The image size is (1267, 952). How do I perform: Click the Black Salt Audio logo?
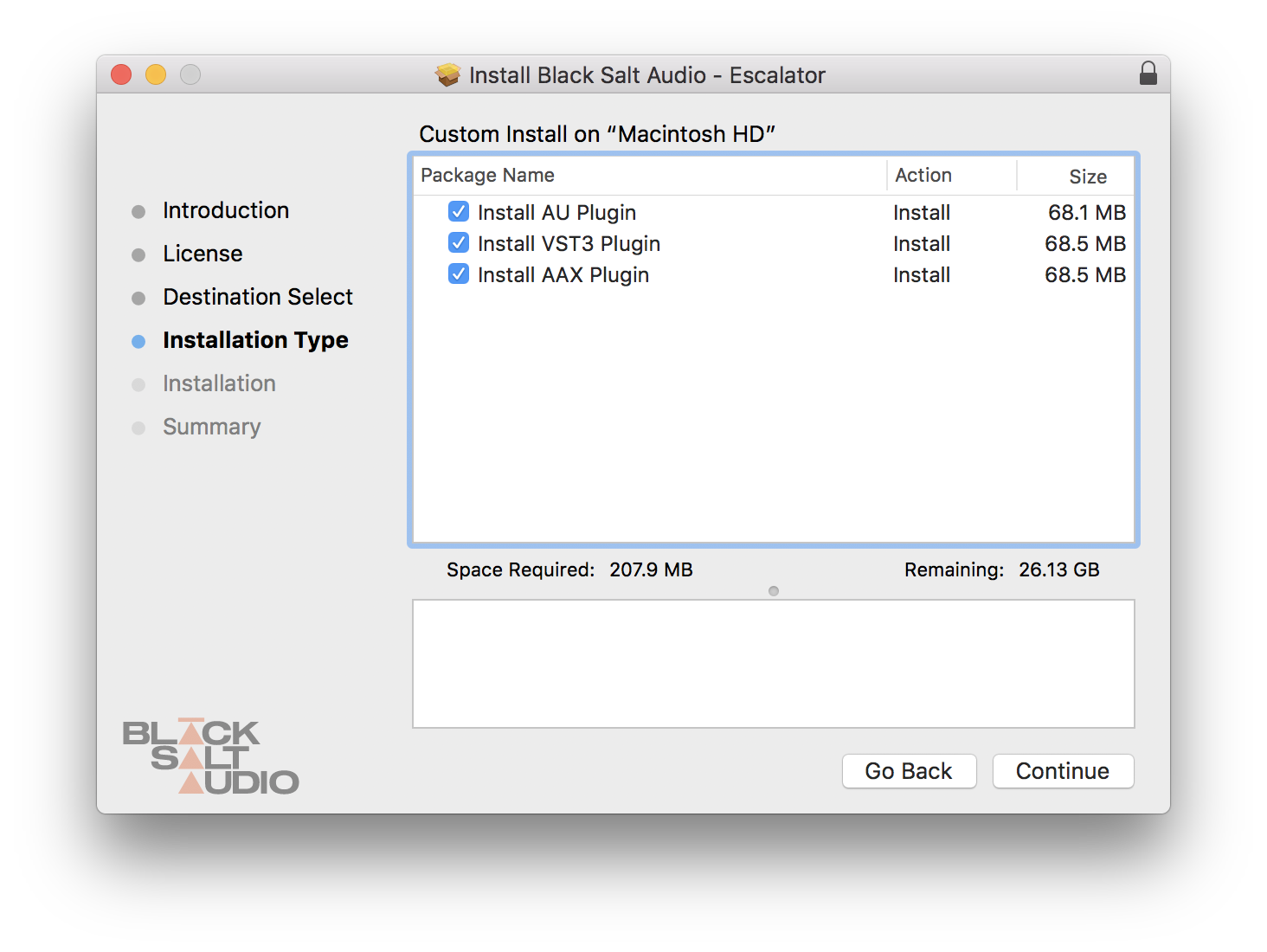[x=210, y=756]
